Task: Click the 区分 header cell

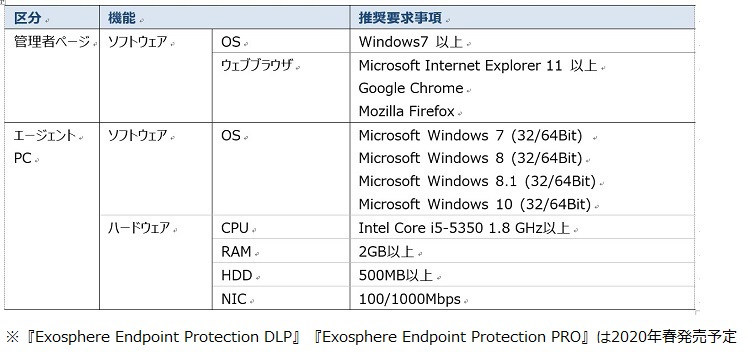Action: point(52,18)
